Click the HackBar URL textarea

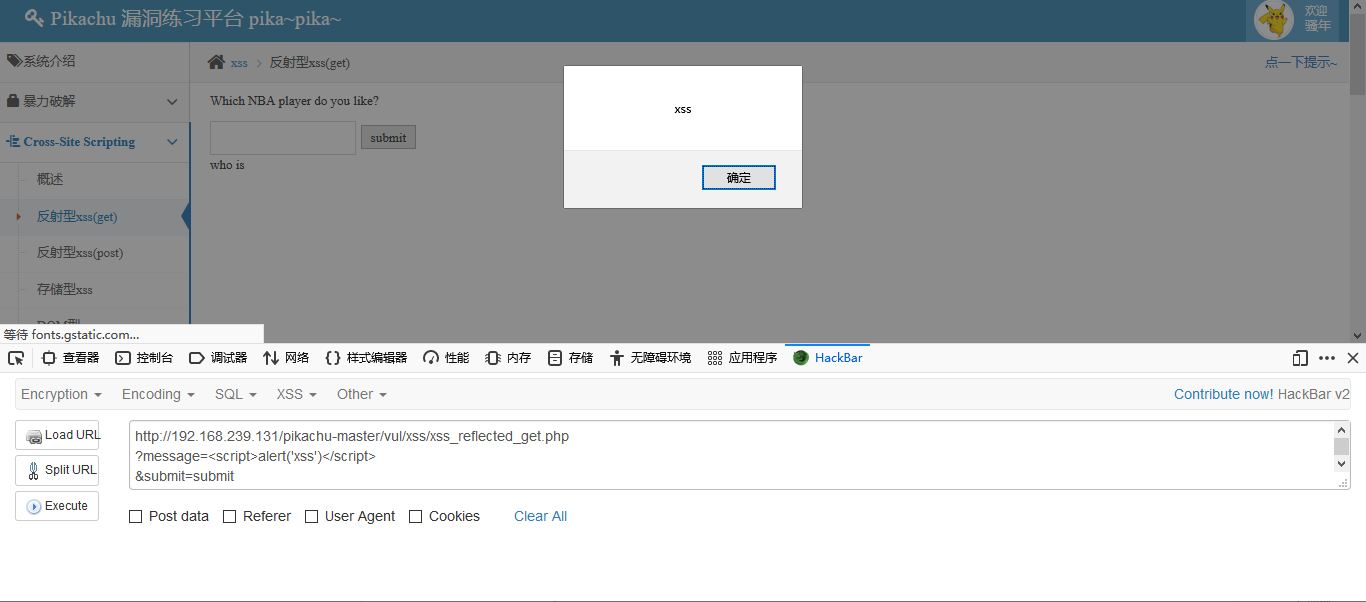pyautogui.click(x=732, y=455)
